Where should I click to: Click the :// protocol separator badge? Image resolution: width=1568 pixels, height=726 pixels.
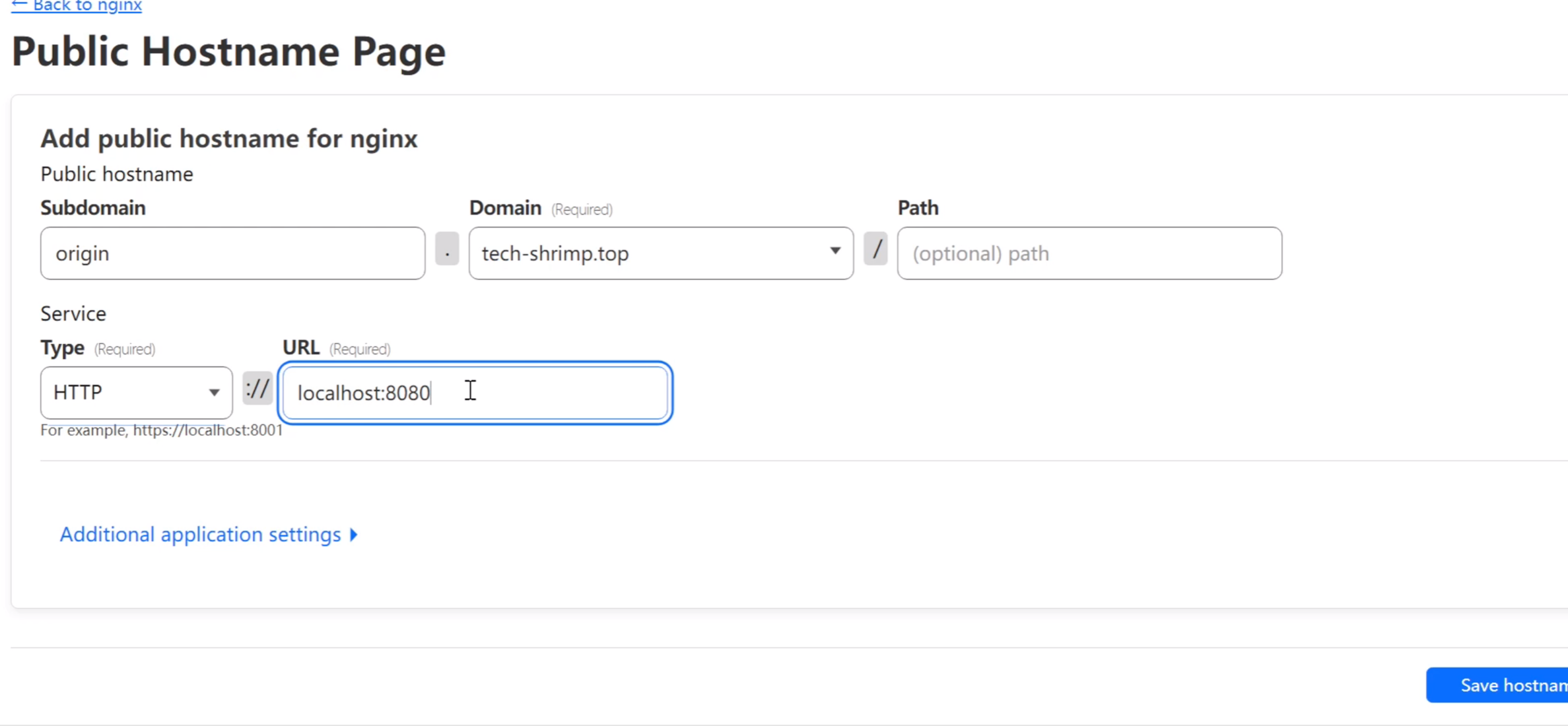pyautogui.click(x=257, y=389)
